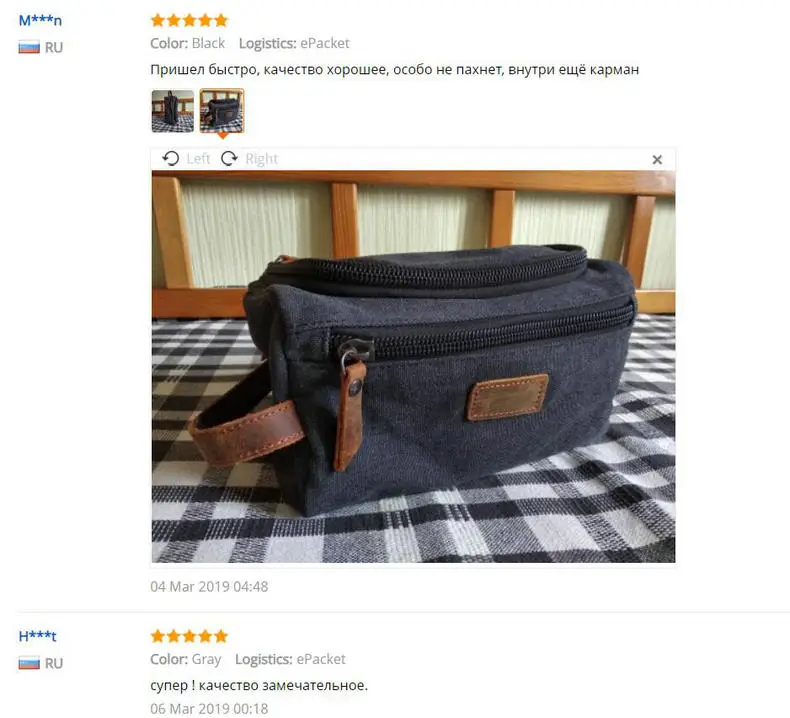Image resolution: width=790 pixels, height=718 pixels.
Task: Click the Right rotate label
Action: (261, 159)
